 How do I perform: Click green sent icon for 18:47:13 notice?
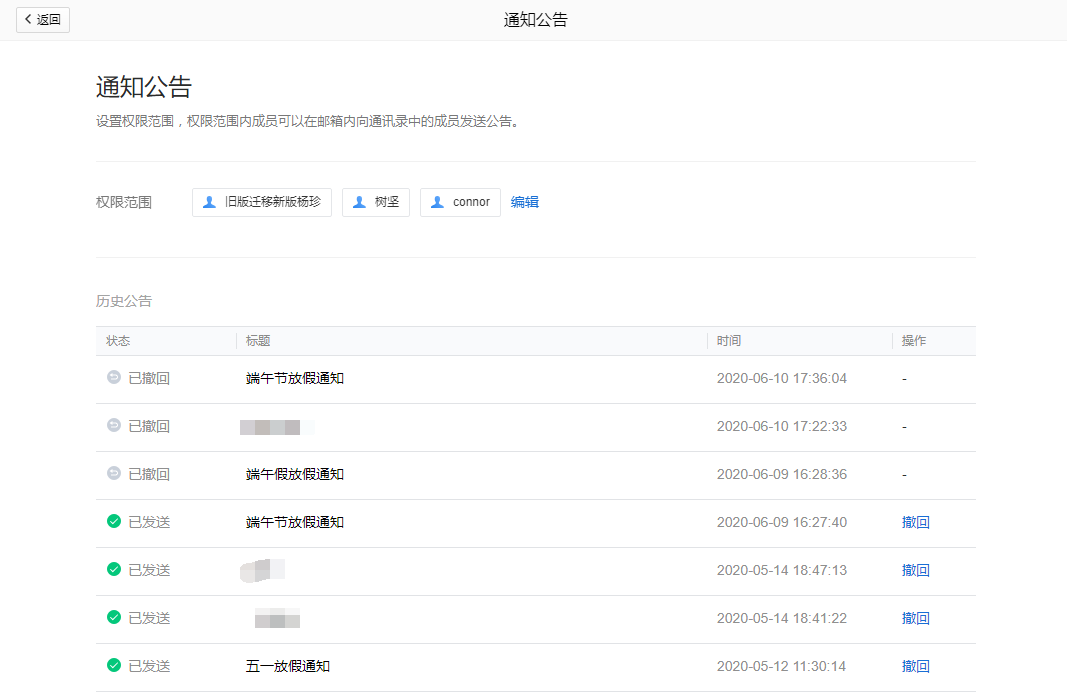click(x=114, y=570)
